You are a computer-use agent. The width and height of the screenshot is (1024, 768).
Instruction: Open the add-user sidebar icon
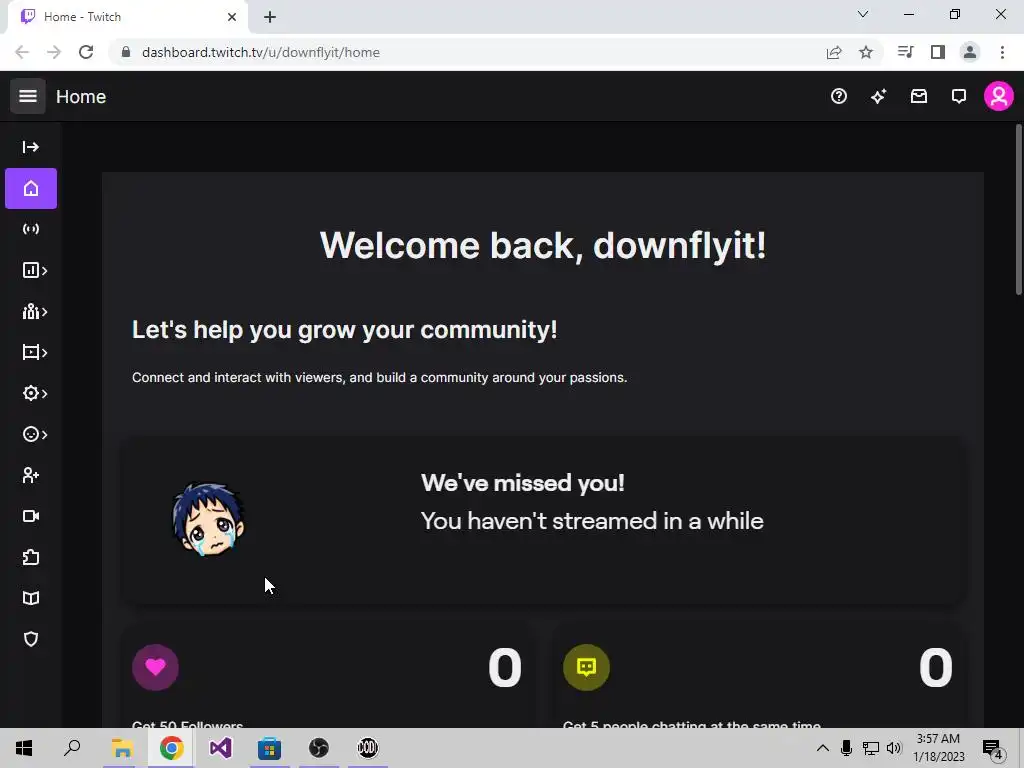pos(31,475)
